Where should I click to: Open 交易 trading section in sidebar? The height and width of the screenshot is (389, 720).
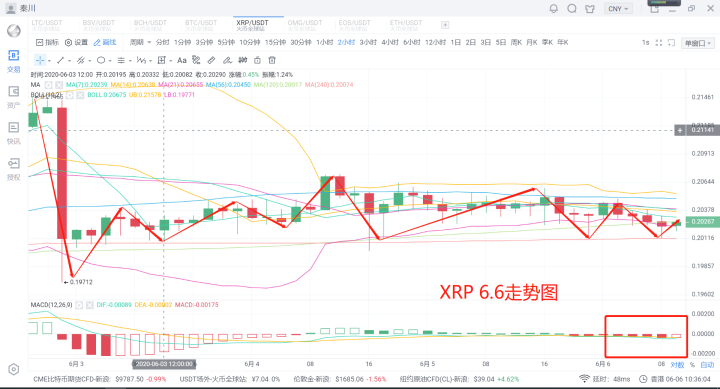(14, 61)
